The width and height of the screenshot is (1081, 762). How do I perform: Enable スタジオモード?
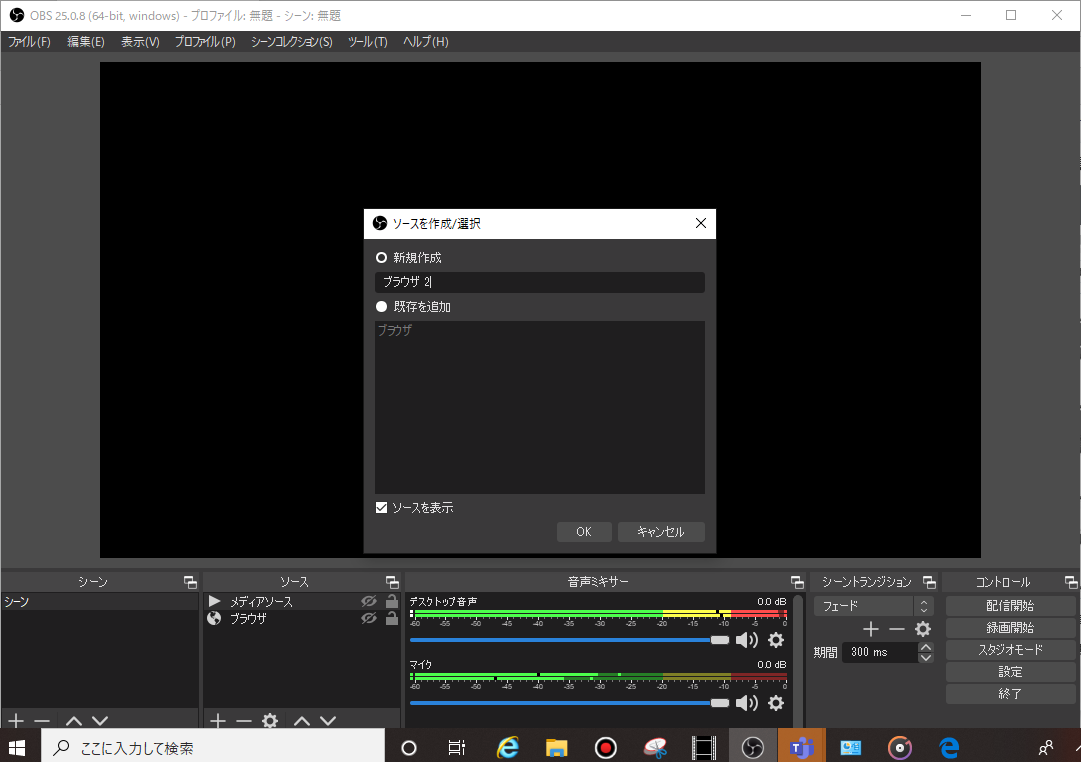1010,650
